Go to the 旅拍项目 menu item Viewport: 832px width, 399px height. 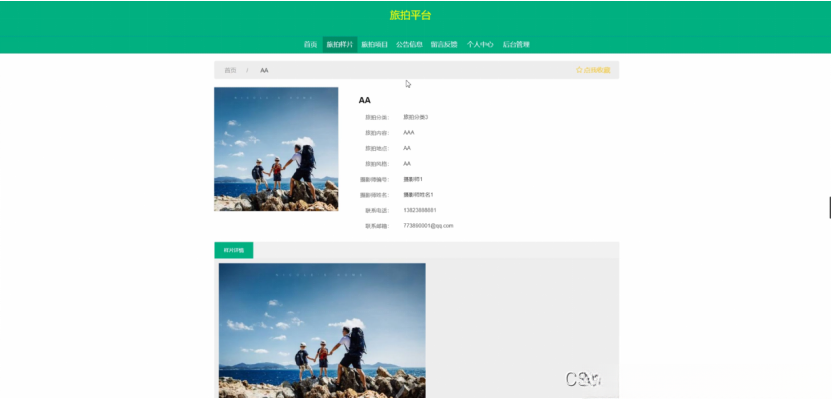tap(375, 45)
